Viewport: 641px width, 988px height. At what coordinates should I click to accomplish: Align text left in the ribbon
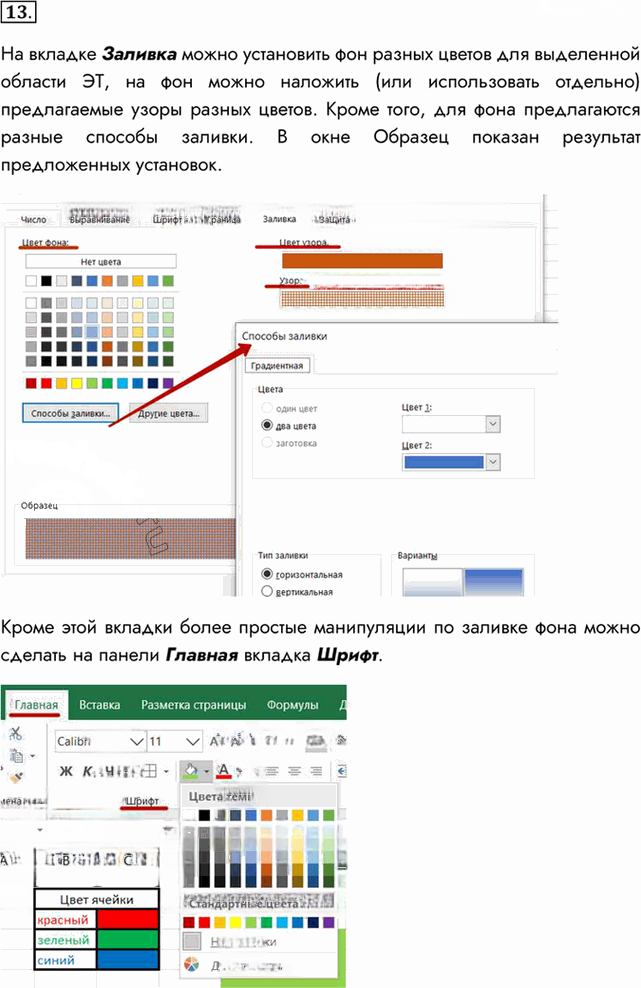pyautogui.click(x=271, y=771)
